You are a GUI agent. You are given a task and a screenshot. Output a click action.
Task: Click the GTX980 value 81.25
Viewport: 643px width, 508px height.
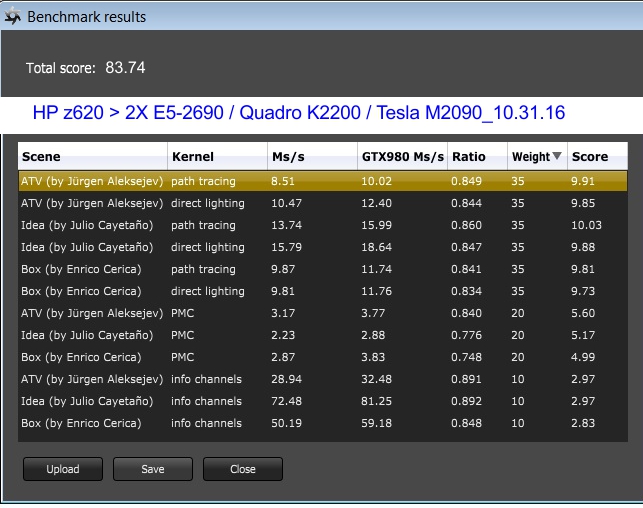376,401
